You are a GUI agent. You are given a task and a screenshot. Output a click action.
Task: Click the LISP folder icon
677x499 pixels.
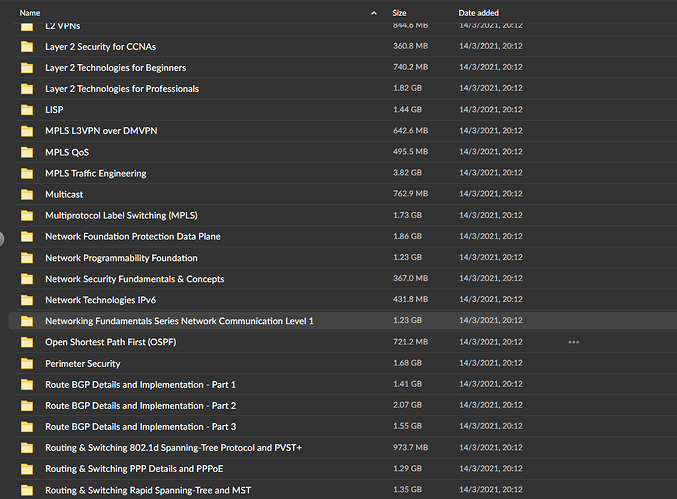click(27, 110)
